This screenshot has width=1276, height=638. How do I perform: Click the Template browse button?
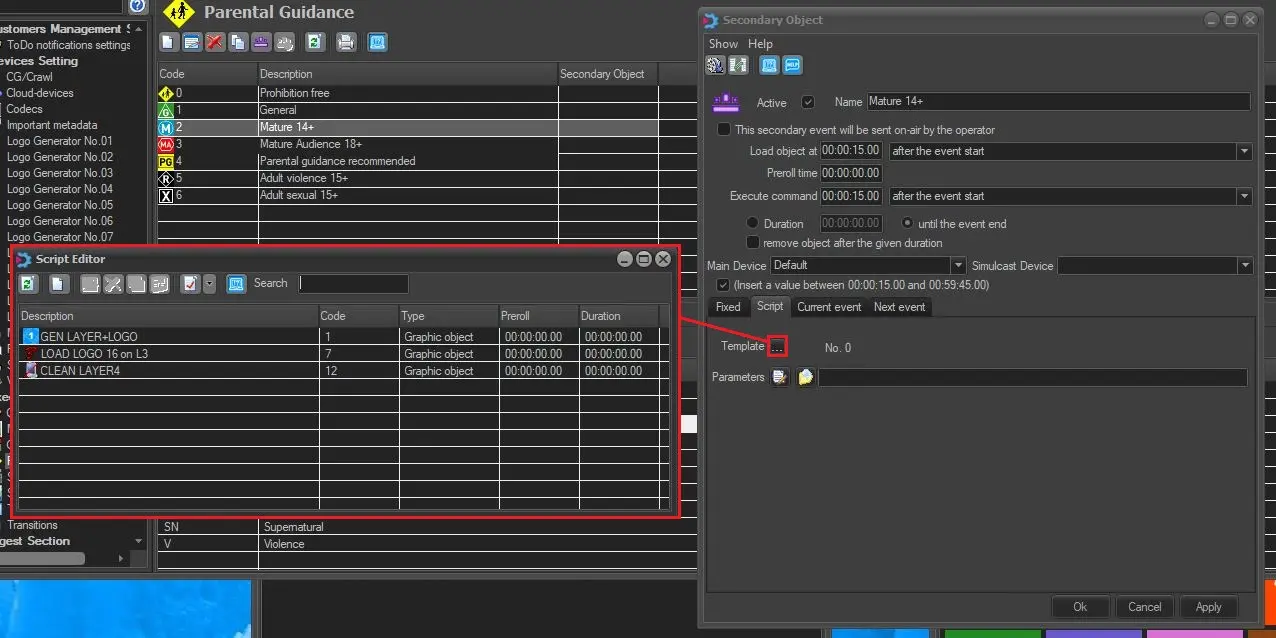point(777,347)
